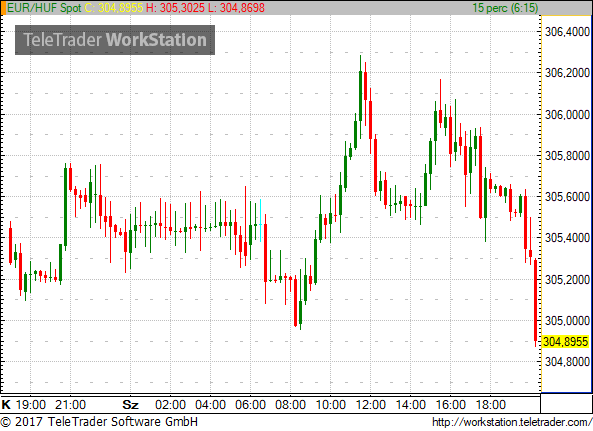593x431 pixels.
Task: Click the tall green candle peaking above 306,2000
Action: pos(360,96)
